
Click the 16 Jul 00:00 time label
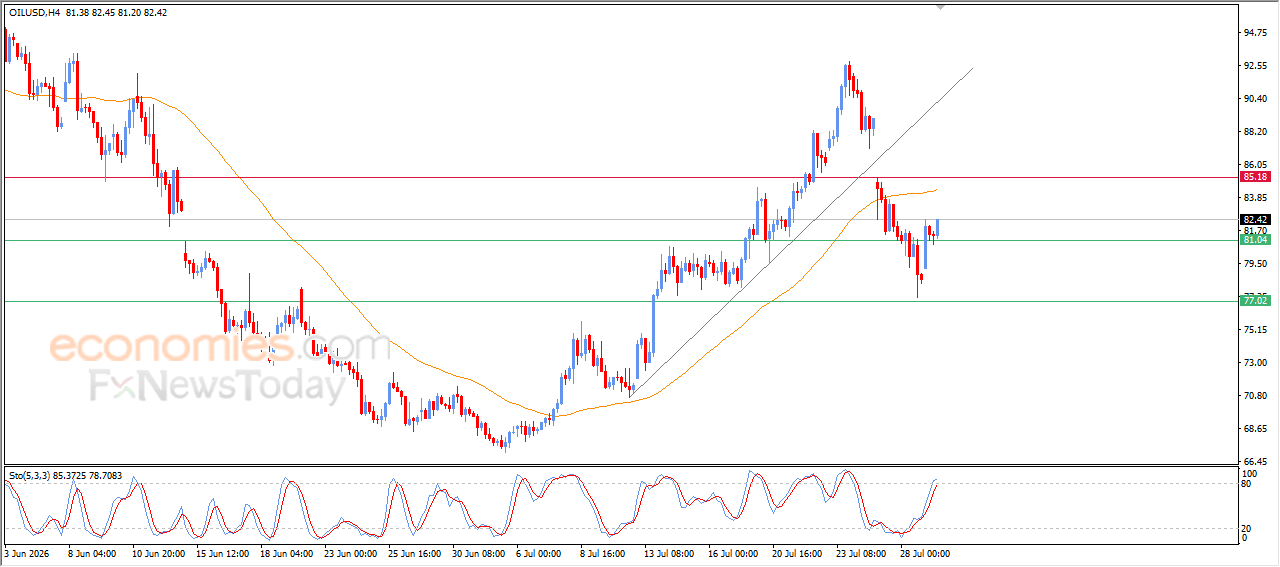(x=734, y=552)
